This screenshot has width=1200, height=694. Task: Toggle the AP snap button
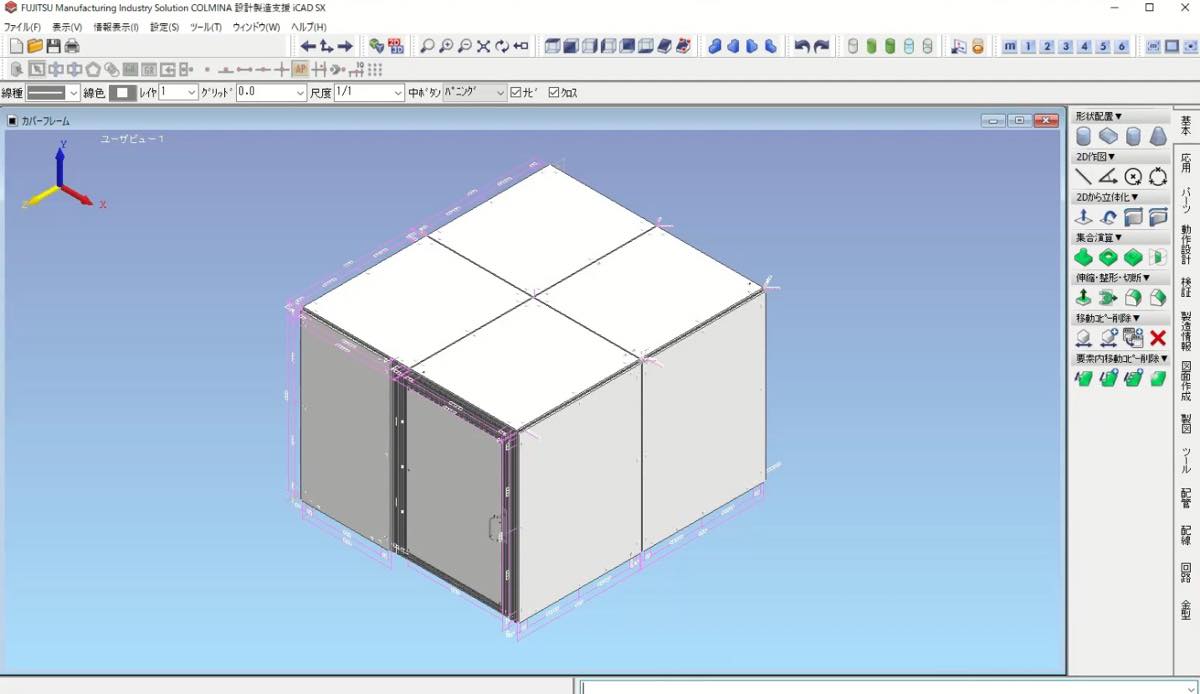click(x=300, y=69)
